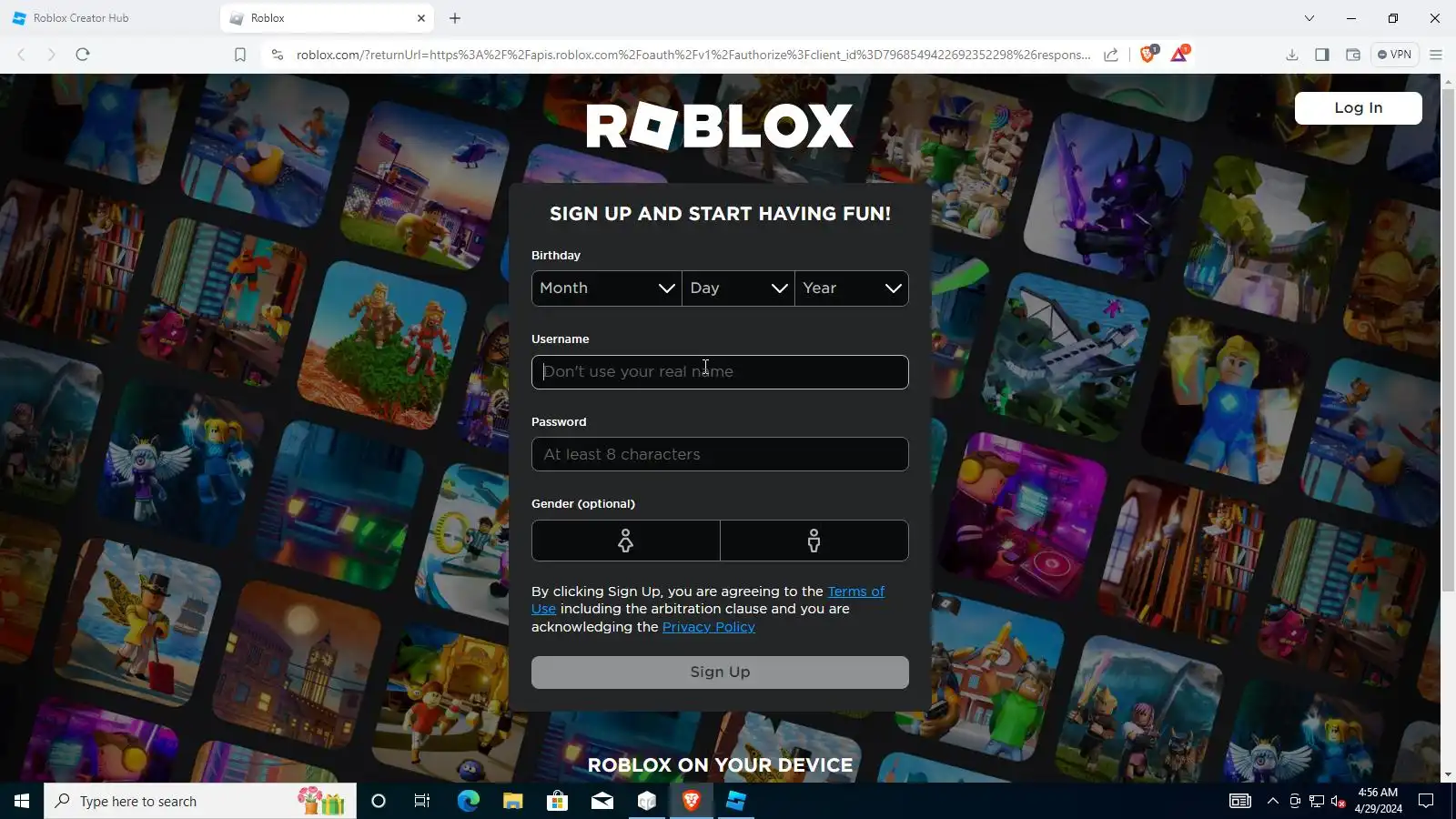Click the page scrollbar up arrow
The height and width of the screenshot is (819, 1456).
pos(1448,82)
